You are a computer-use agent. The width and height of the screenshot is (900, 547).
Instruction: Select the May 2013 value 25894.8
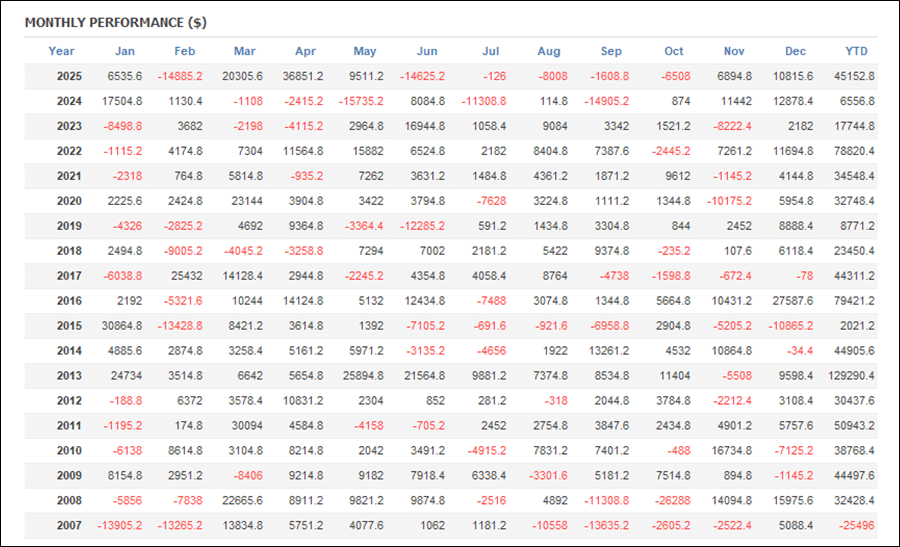(361, 376)
